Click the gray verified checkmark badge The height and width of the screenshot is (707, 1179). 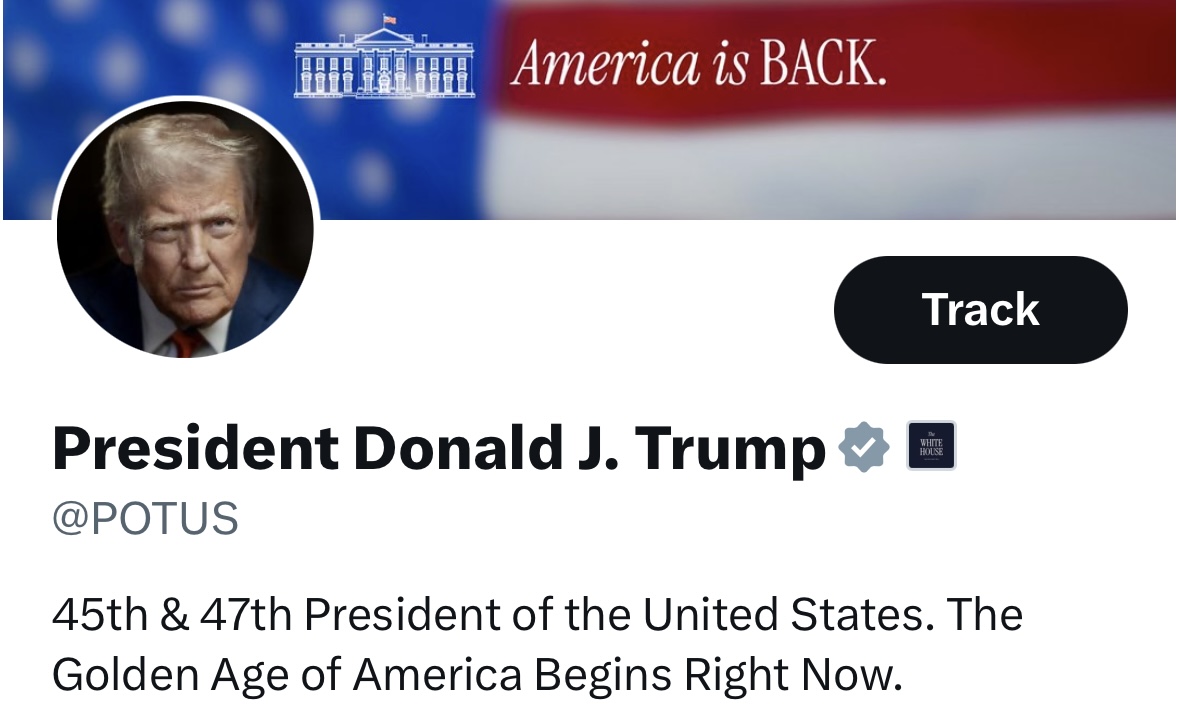click(x=864, y=447)
